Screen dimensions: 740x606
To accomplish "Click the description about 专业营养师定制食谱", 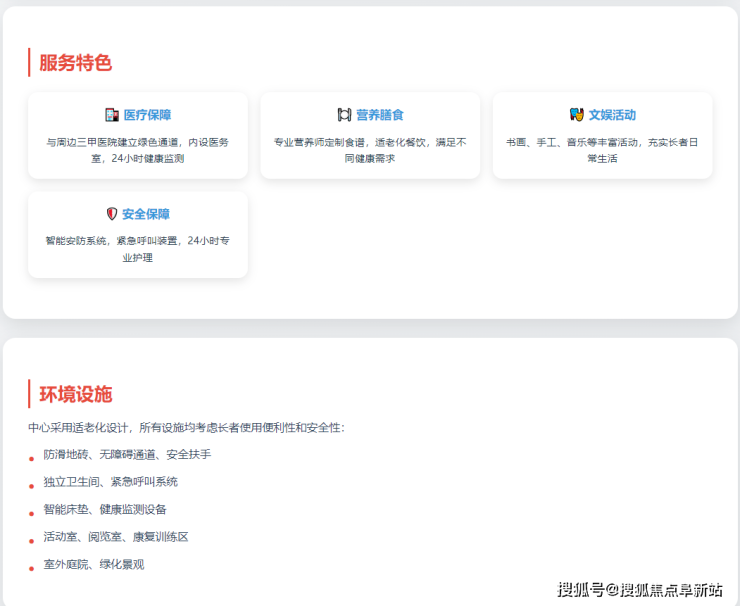I will 370,150.
